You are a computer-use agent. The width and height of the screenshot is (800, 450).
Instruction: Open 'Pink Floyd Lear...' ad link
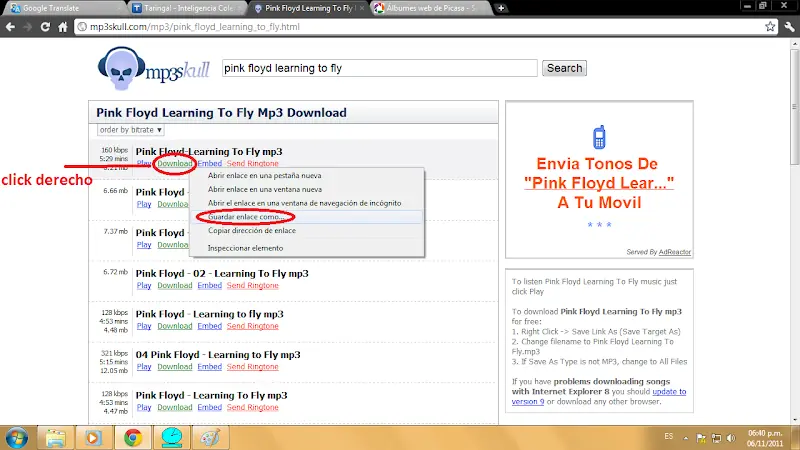click(599, 183)
